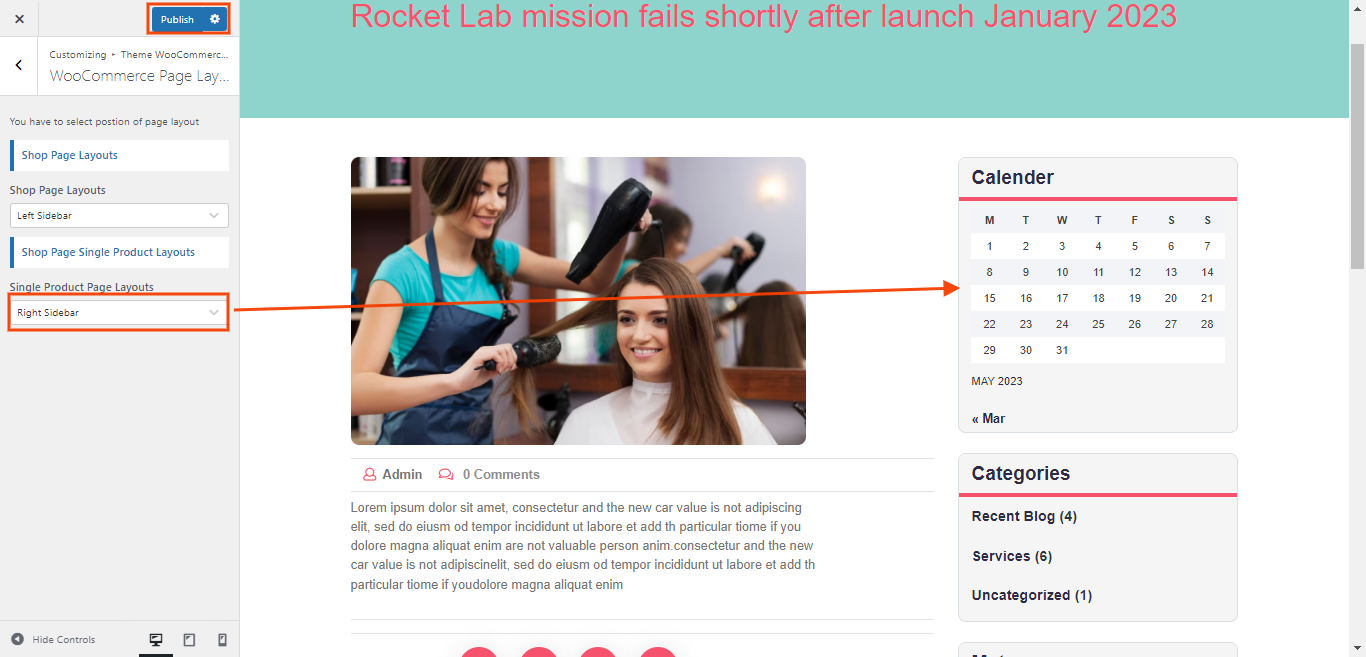
Task: Click the hairdresser featured image
Action: 578,301
